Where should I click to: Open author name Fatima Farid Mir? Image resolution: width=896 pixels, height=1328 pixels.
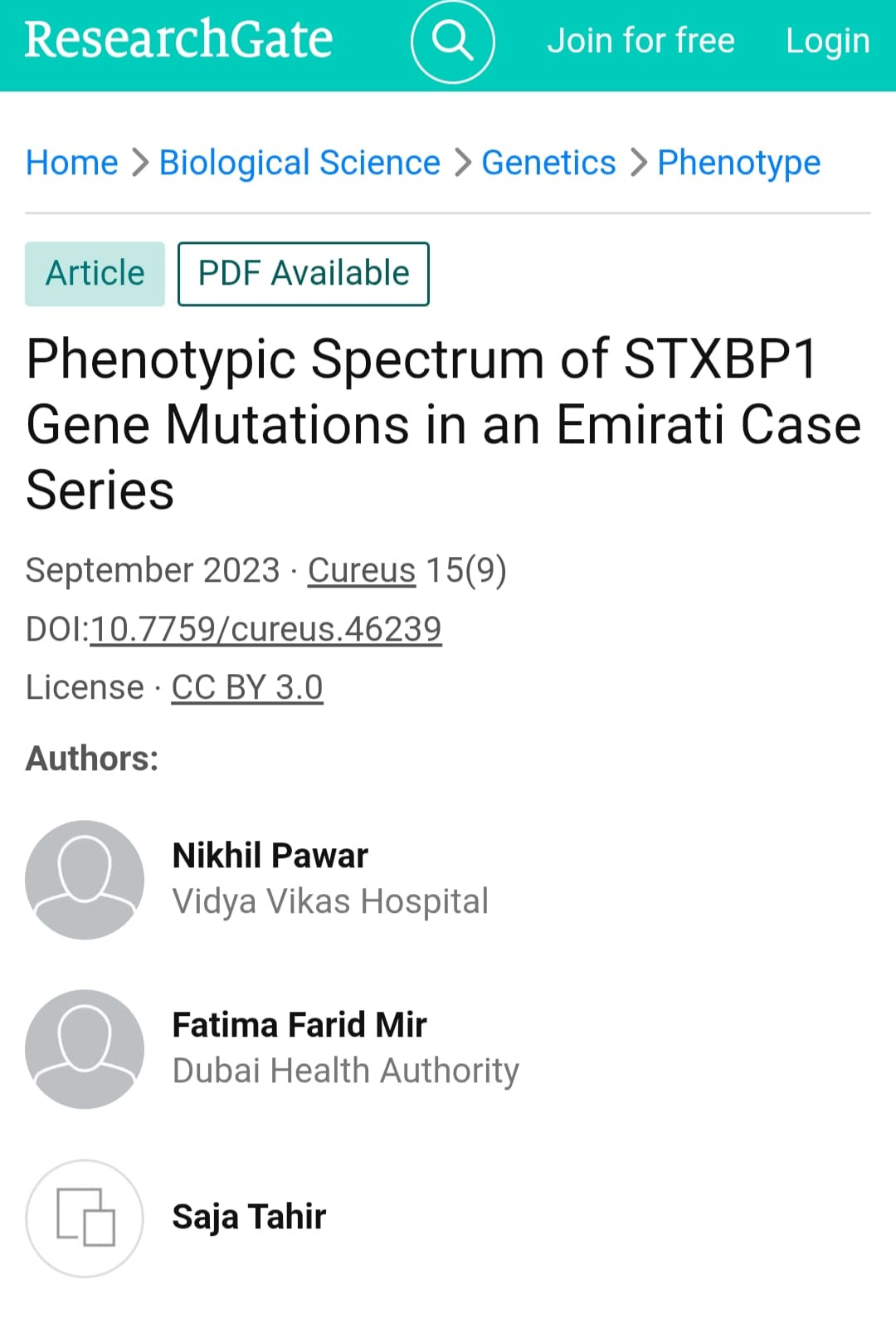click(299, 1025)
